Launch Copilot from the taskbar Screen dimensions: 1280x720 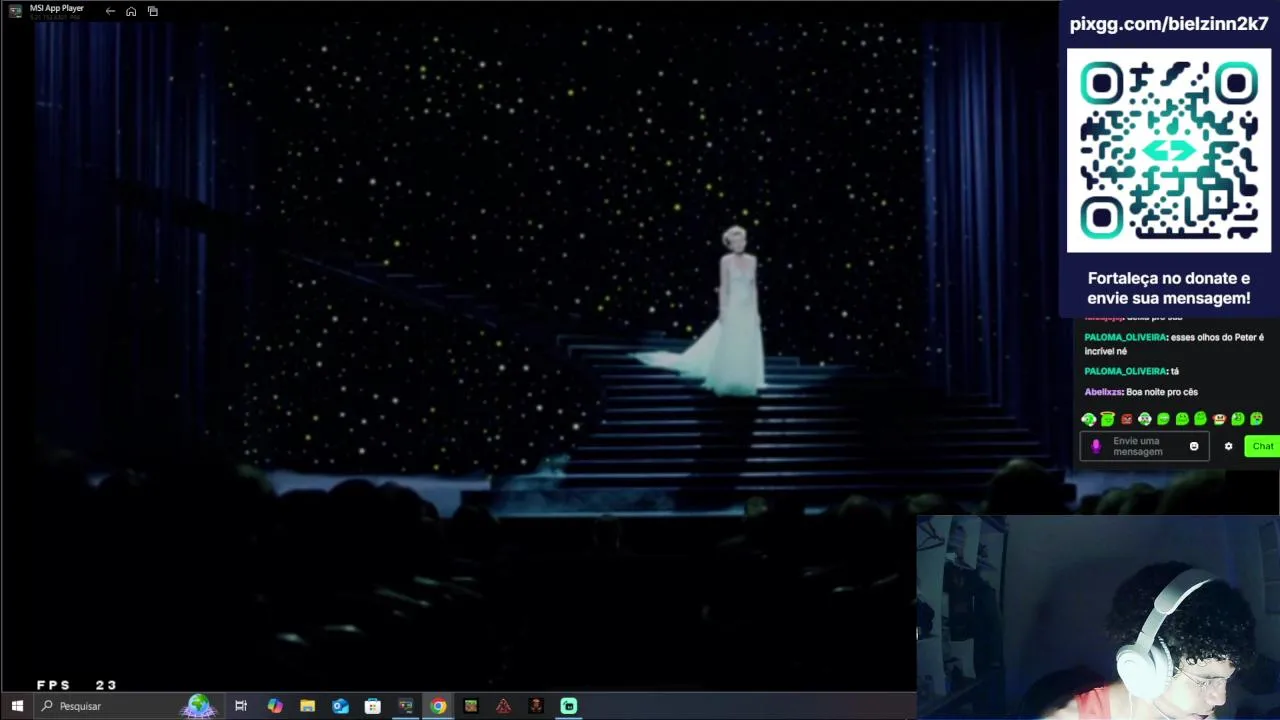pos(275,706)
